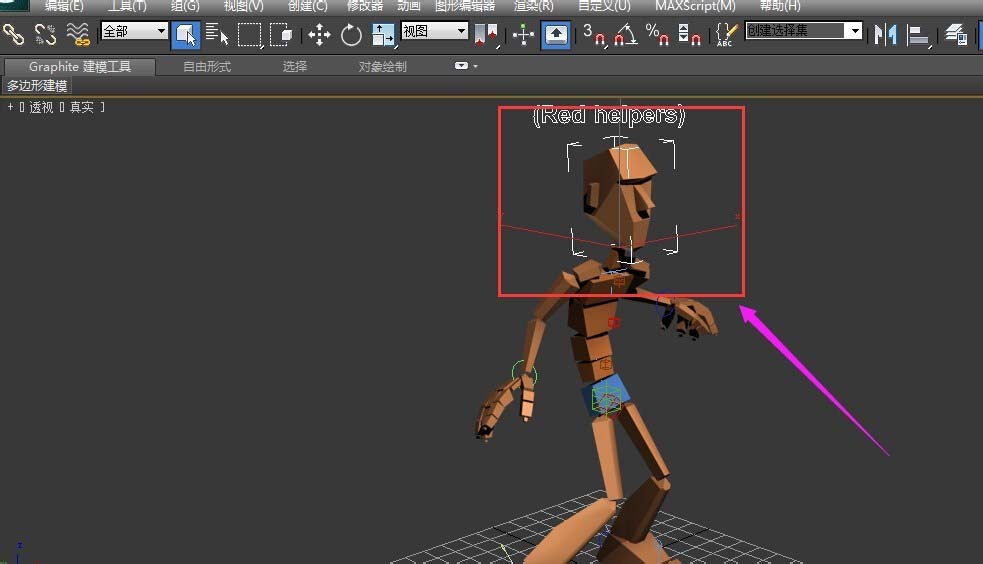The width and height of the screenshot is (983, 564).
Task: Open the 真实 viewport shading menu
Action: pos(81,107)
